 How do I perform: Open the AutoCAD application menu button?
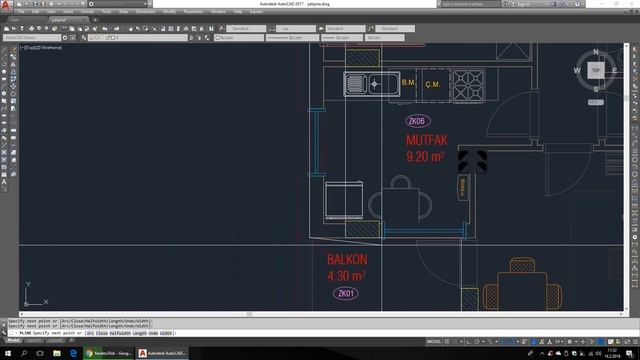(x=6, y=6)
